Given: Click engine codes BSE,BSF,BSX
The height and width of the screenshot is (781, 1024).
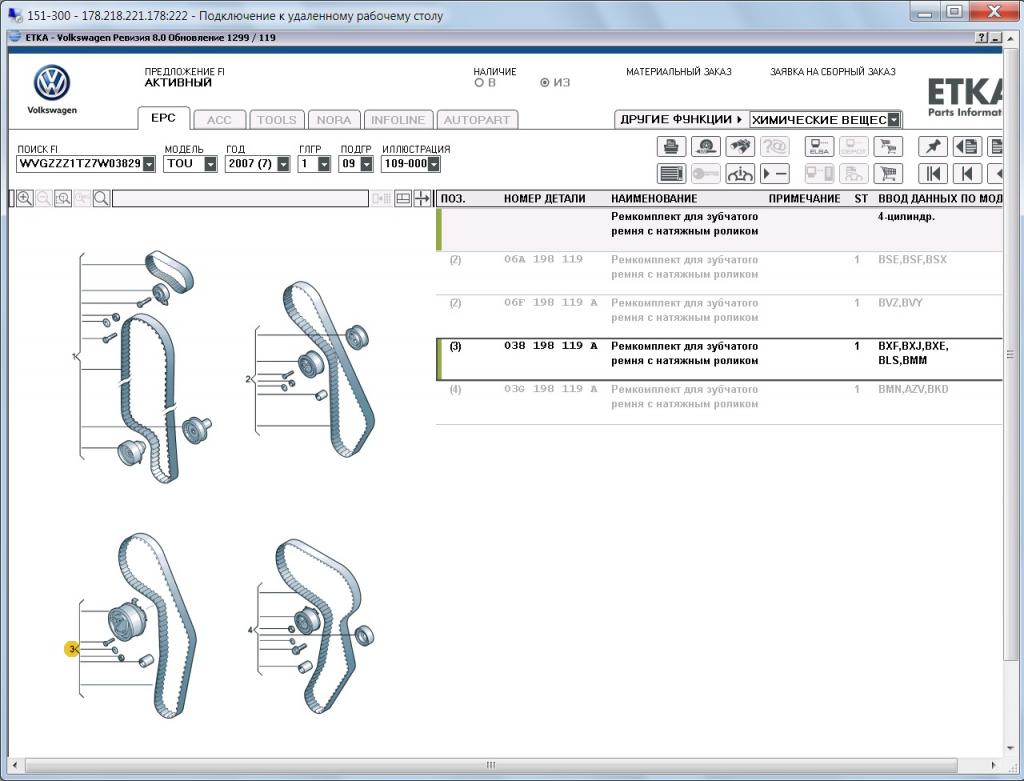Looking at the screenshot, I should click(912, 259).
